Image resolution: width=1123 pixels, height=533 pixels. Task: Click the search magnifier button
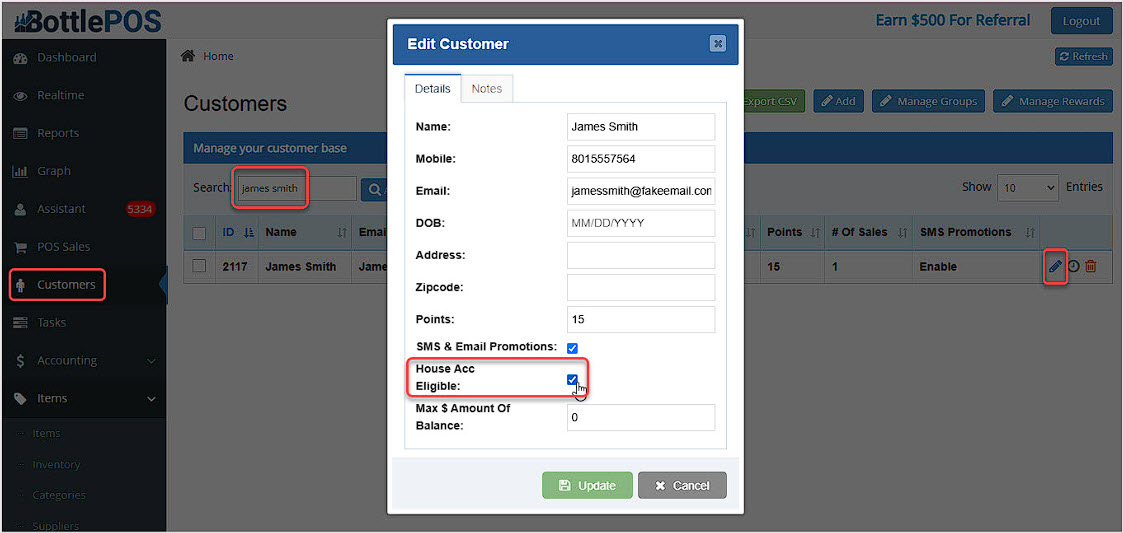[x=375, y=190]
